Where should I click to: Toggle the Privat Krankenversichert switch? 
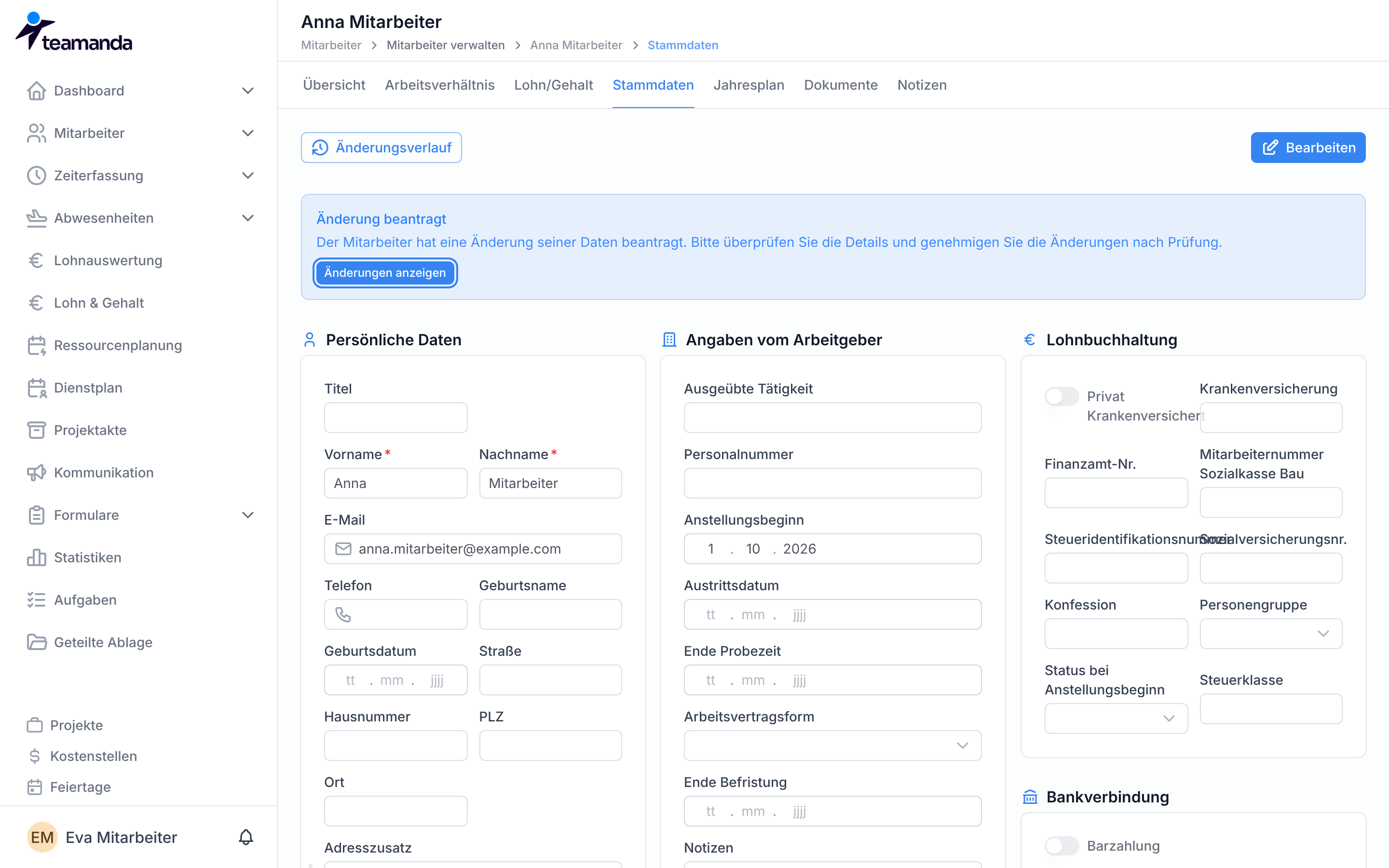coord(1061,396)
